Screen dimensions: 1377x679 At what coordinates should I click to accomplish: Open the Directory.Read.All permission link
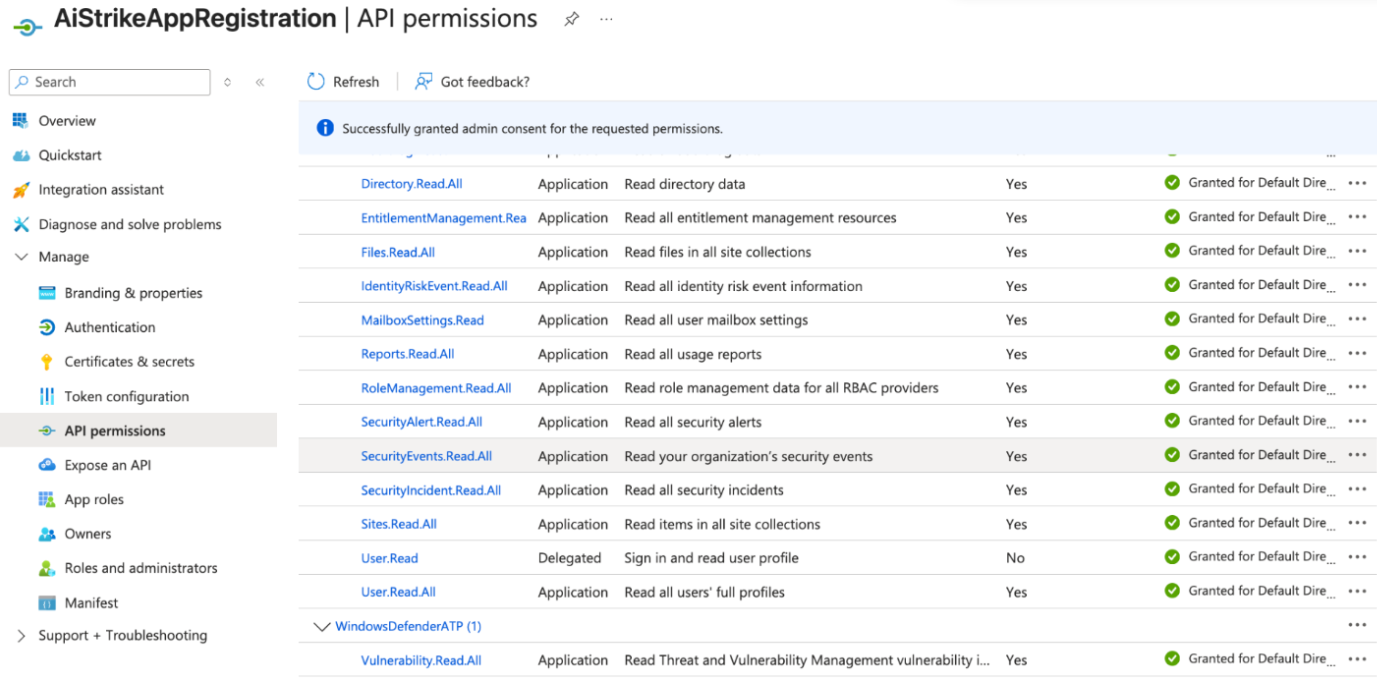[x=411, y=184]
